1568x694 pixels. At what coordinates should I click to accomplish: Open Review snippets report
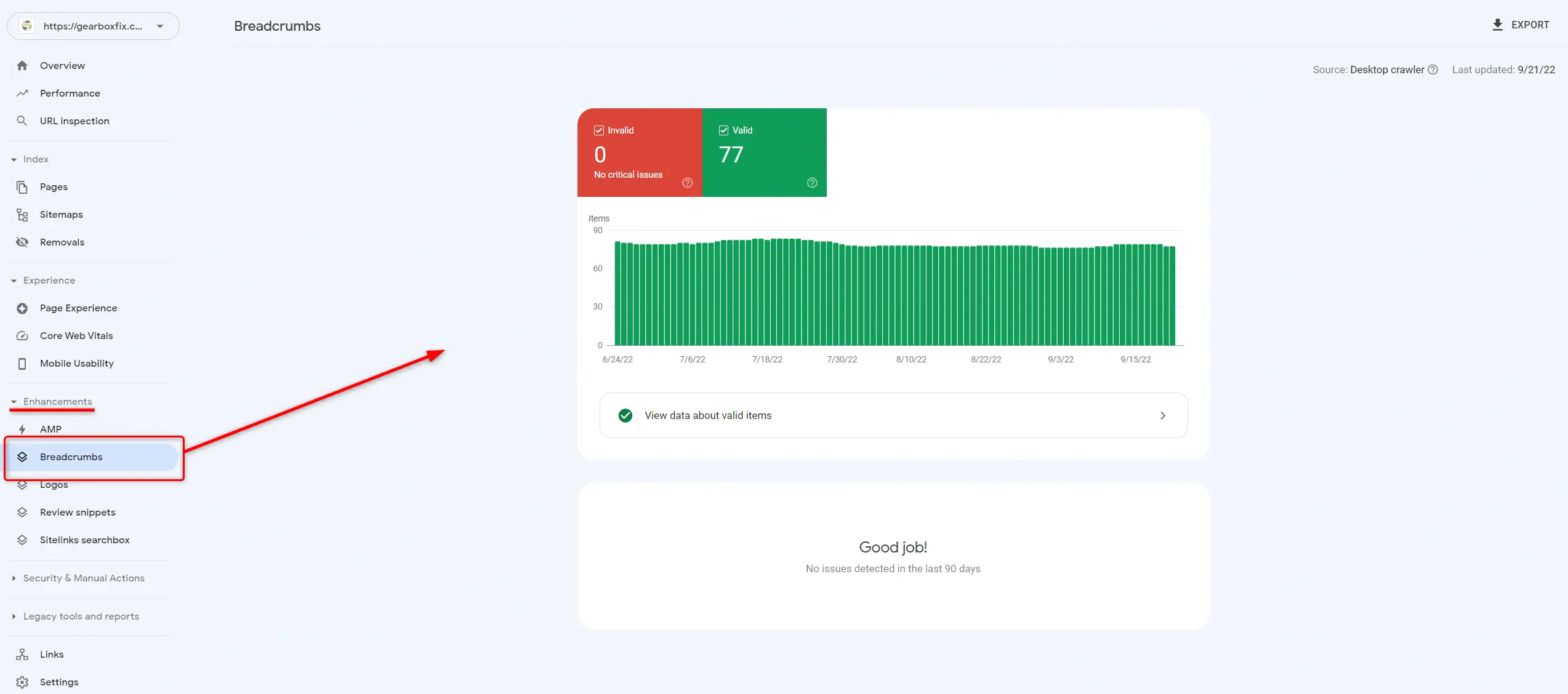[78, 513]
